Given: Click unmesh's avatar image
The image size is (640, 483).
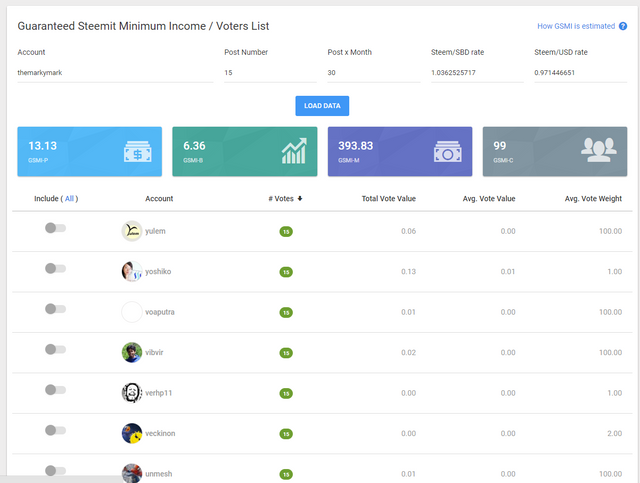Looking at the screenshot, I should (132, 473).
